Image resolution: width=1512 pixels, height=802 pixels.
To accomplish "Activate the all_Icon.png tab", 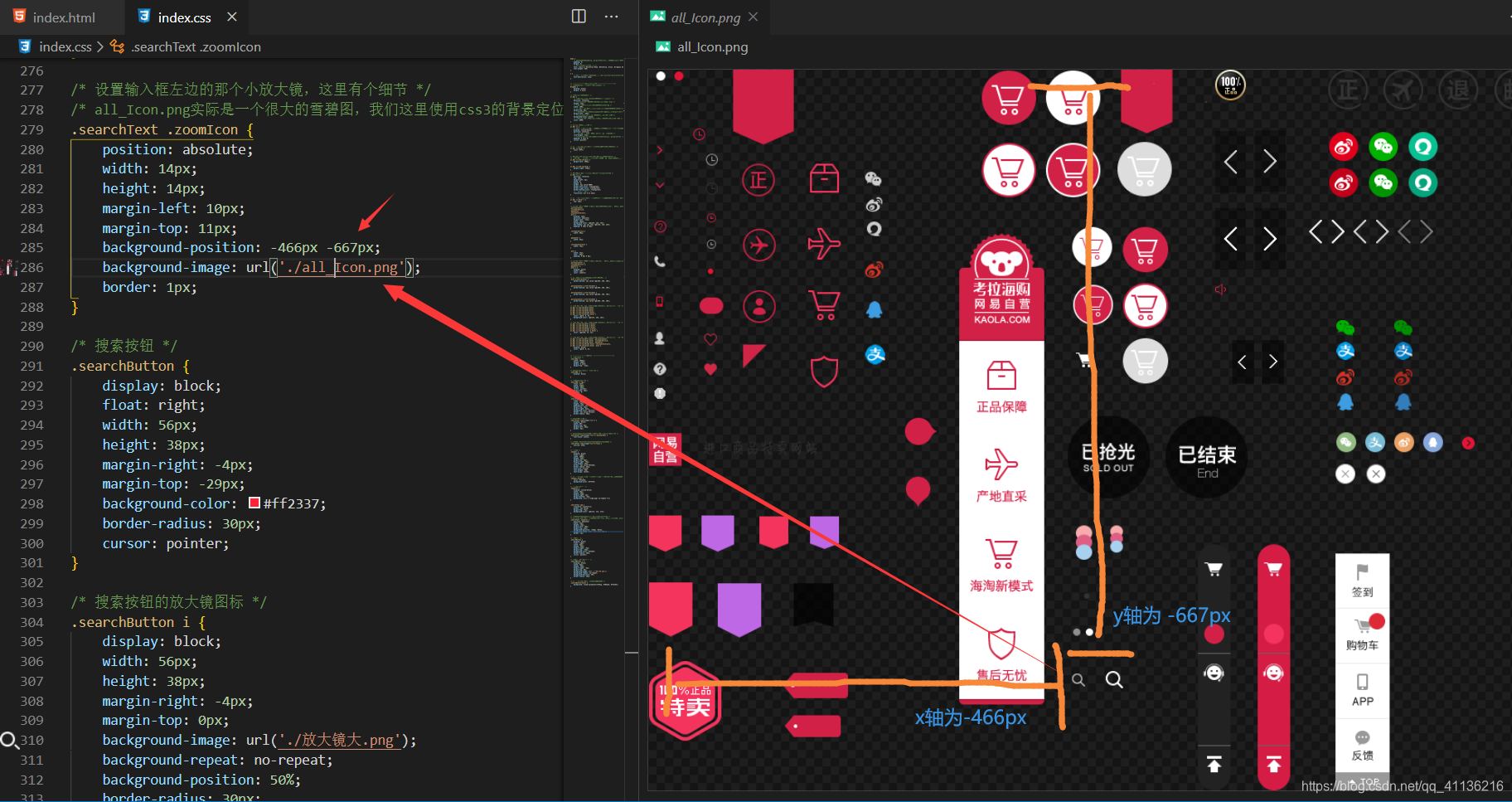I will point(705,17).
